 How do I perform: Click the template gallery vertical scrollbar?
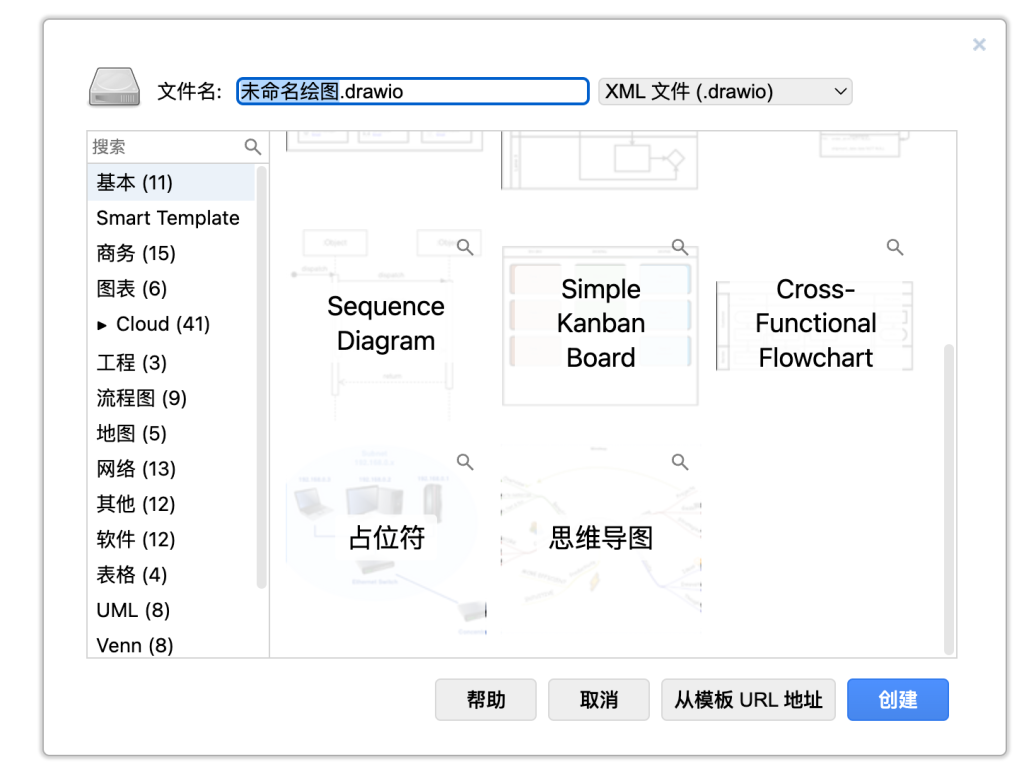(x=949, y=499)
